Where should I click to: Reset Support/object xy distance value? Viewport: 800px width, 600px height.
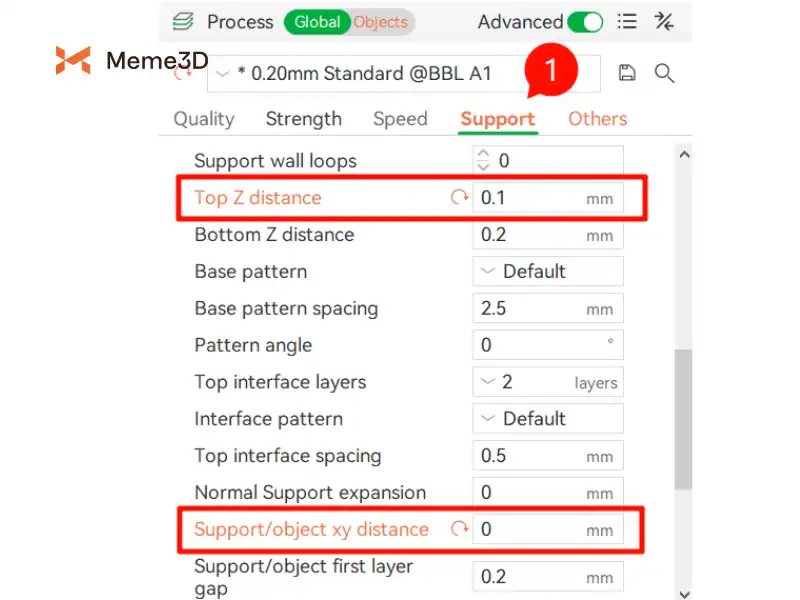click(459, 530)
